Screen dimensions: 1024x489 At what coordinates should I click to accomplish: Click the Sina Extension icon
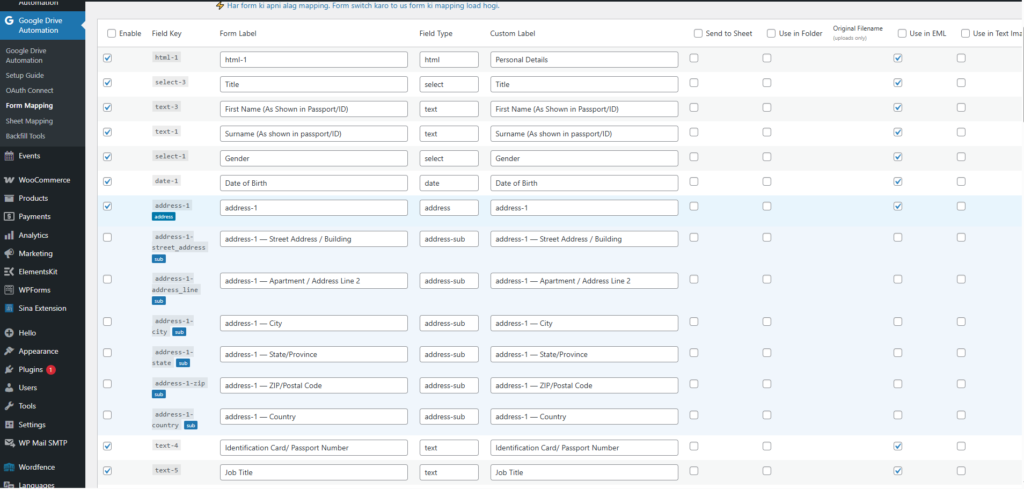(9, 308)
